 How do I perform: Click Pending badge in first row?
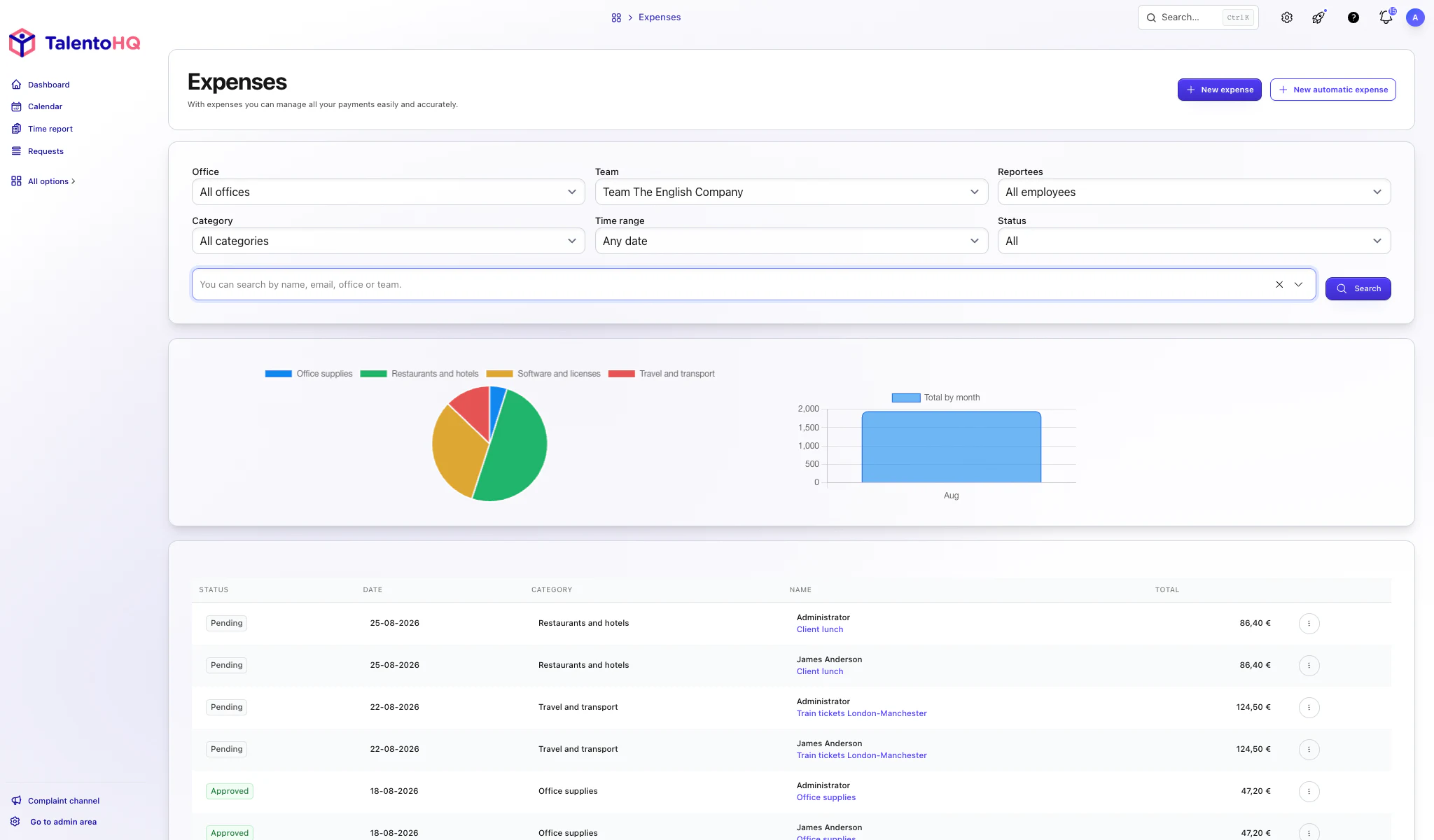click(226, 623)
